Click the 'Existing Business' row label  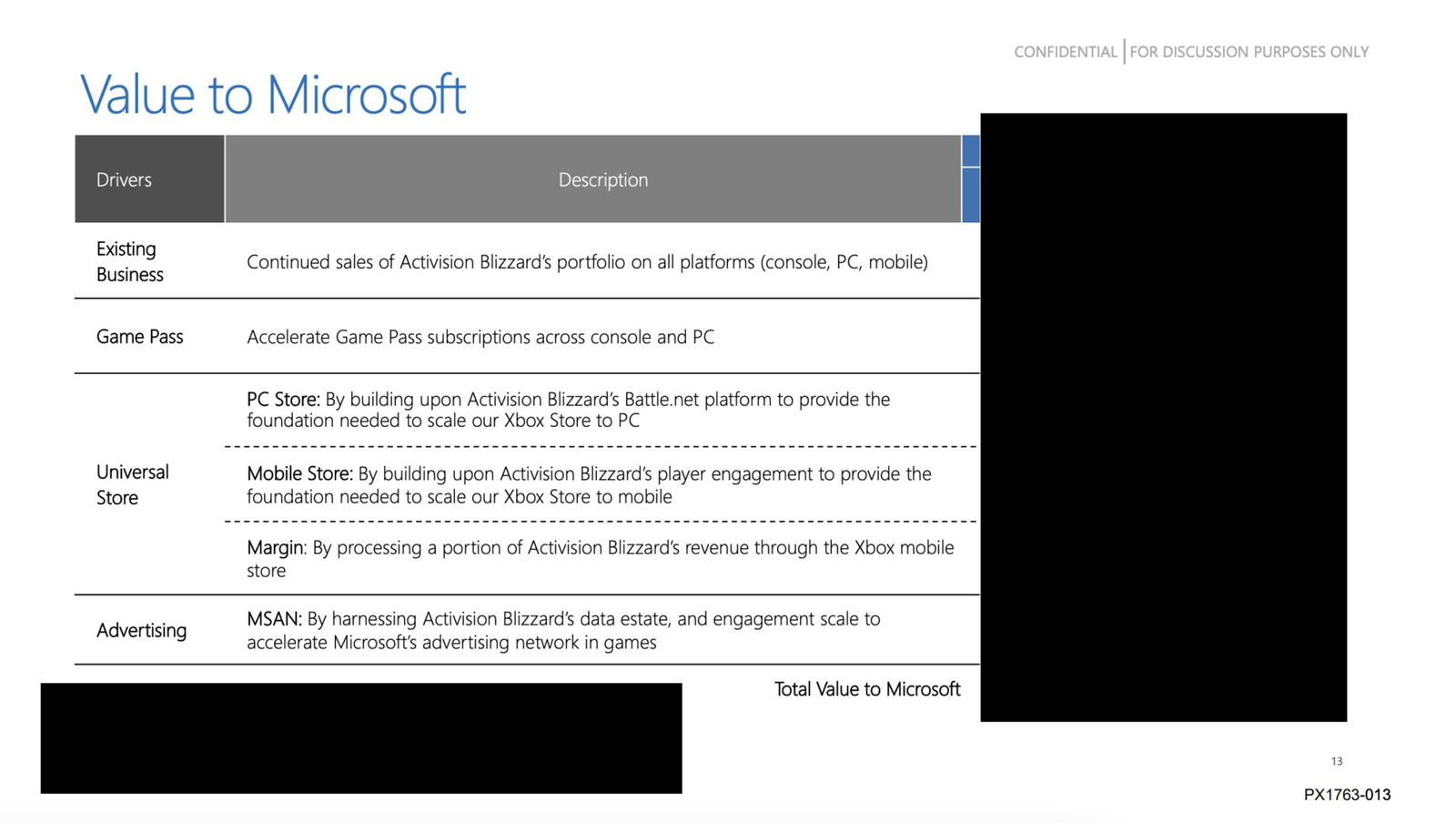(127, 261)
